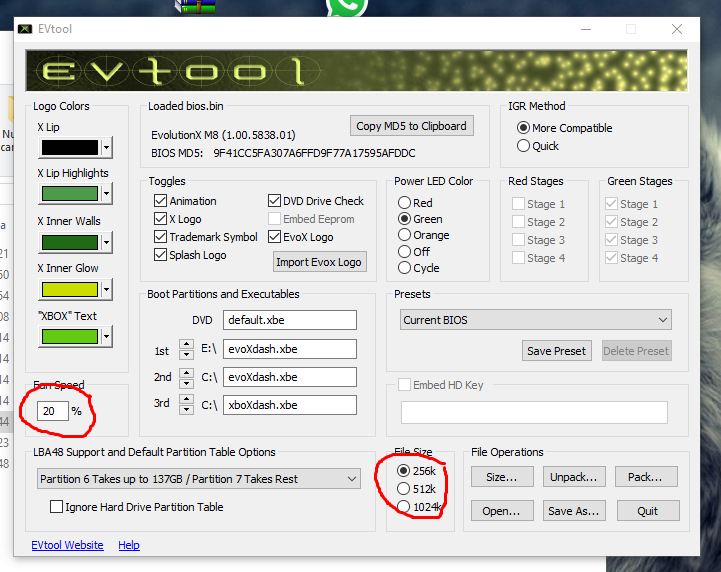
Task: Click the Size... file operation button
Action: (502, 477)
